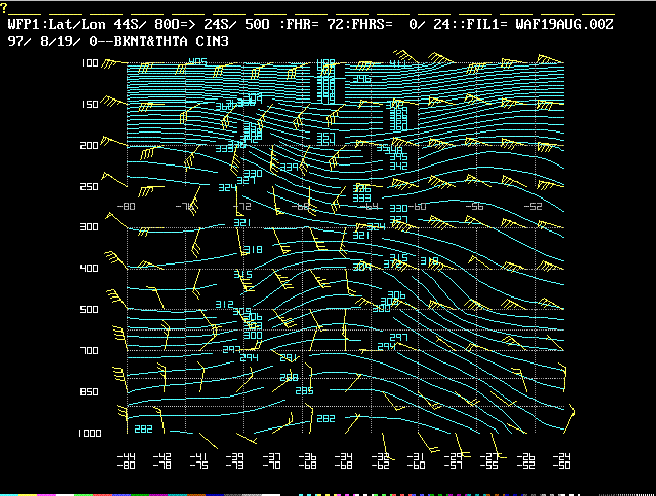Click the 400 pressure level label
656x496 pixels.
point(89,268)
